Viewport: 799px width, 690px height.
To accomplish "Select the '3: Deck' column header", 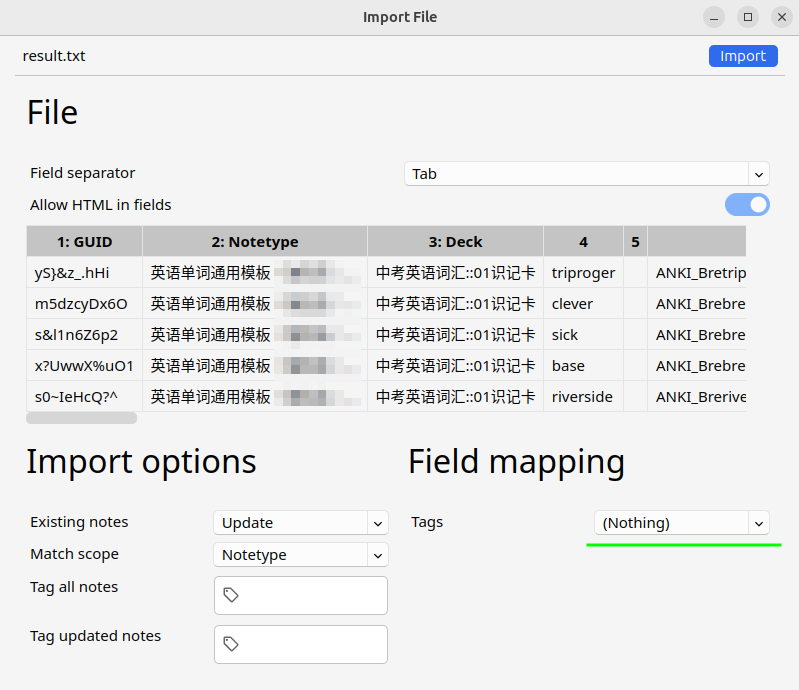I will (455, 242).
